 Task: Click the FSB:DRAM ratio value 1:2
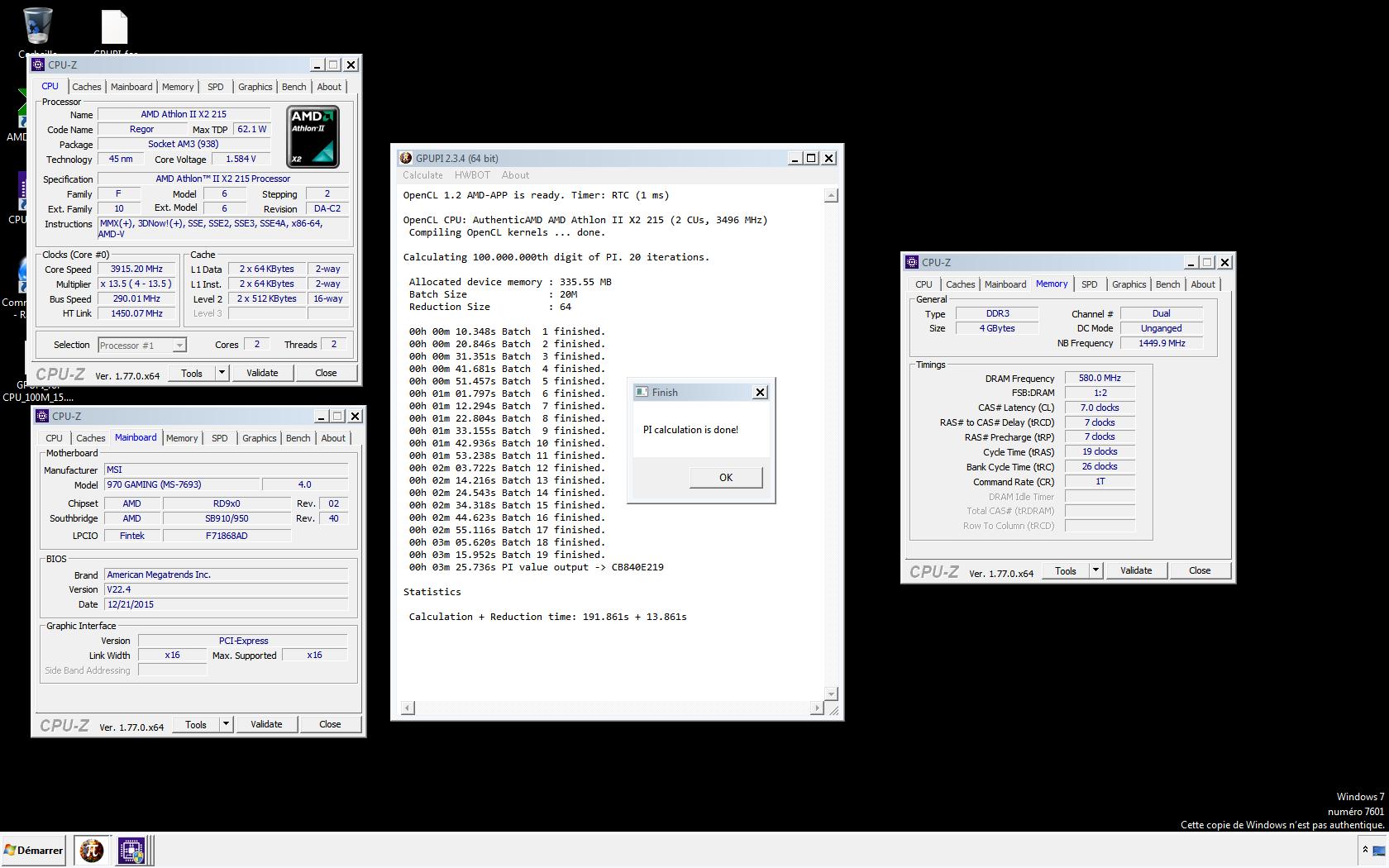point(1100,393)
